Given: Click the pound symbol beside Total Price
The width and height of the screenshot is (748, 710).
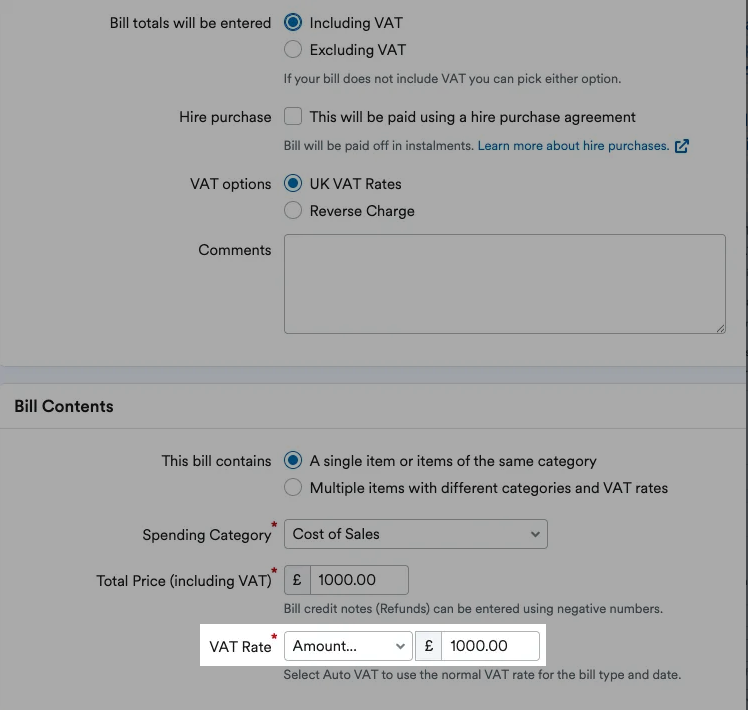Looking at the screenshot, I should coord(298,580).
